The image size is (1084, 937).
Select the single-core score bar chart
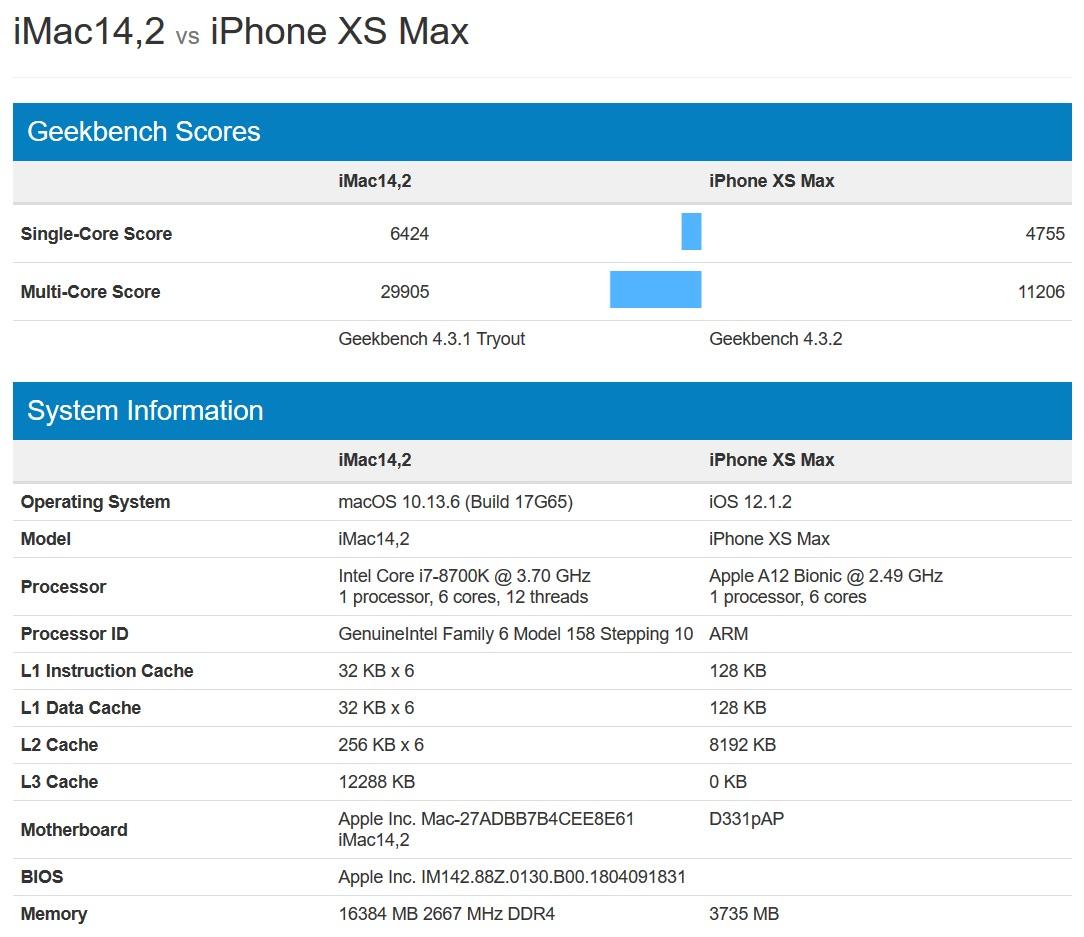(x=691, y=231)
